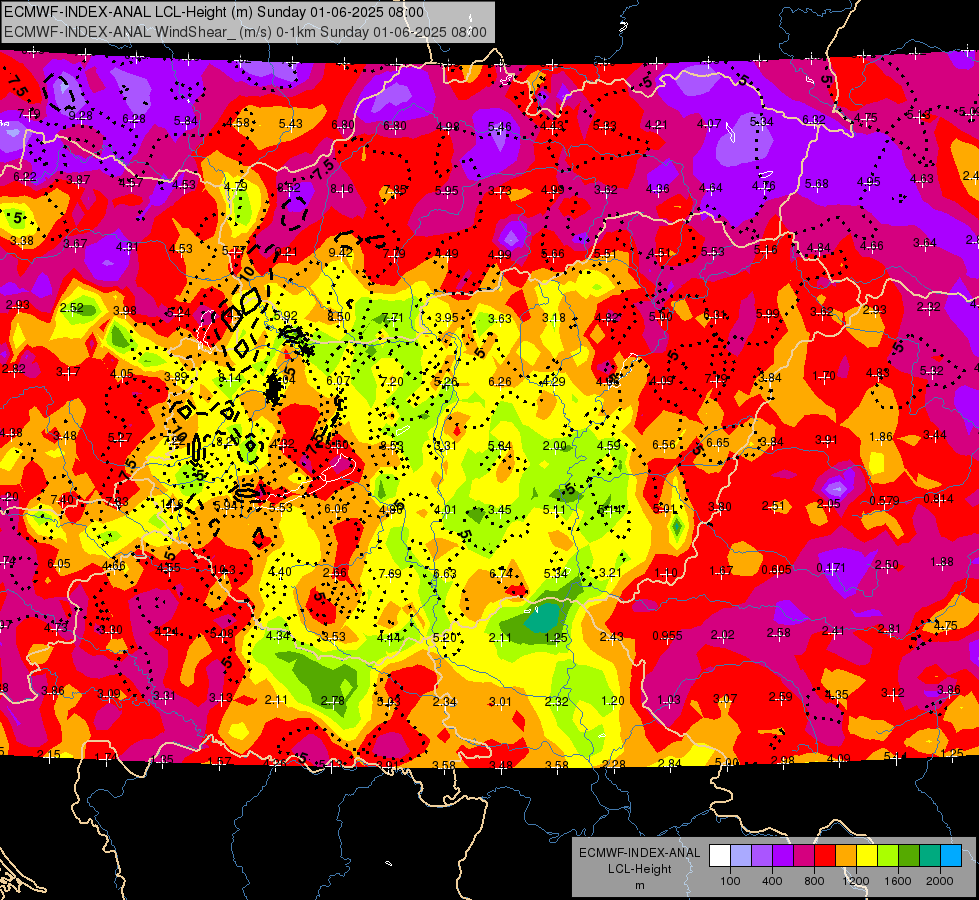Click the legend tick label 1200
Screen dimensions: 979x900
pyautogui.click(x=856, y=881)
